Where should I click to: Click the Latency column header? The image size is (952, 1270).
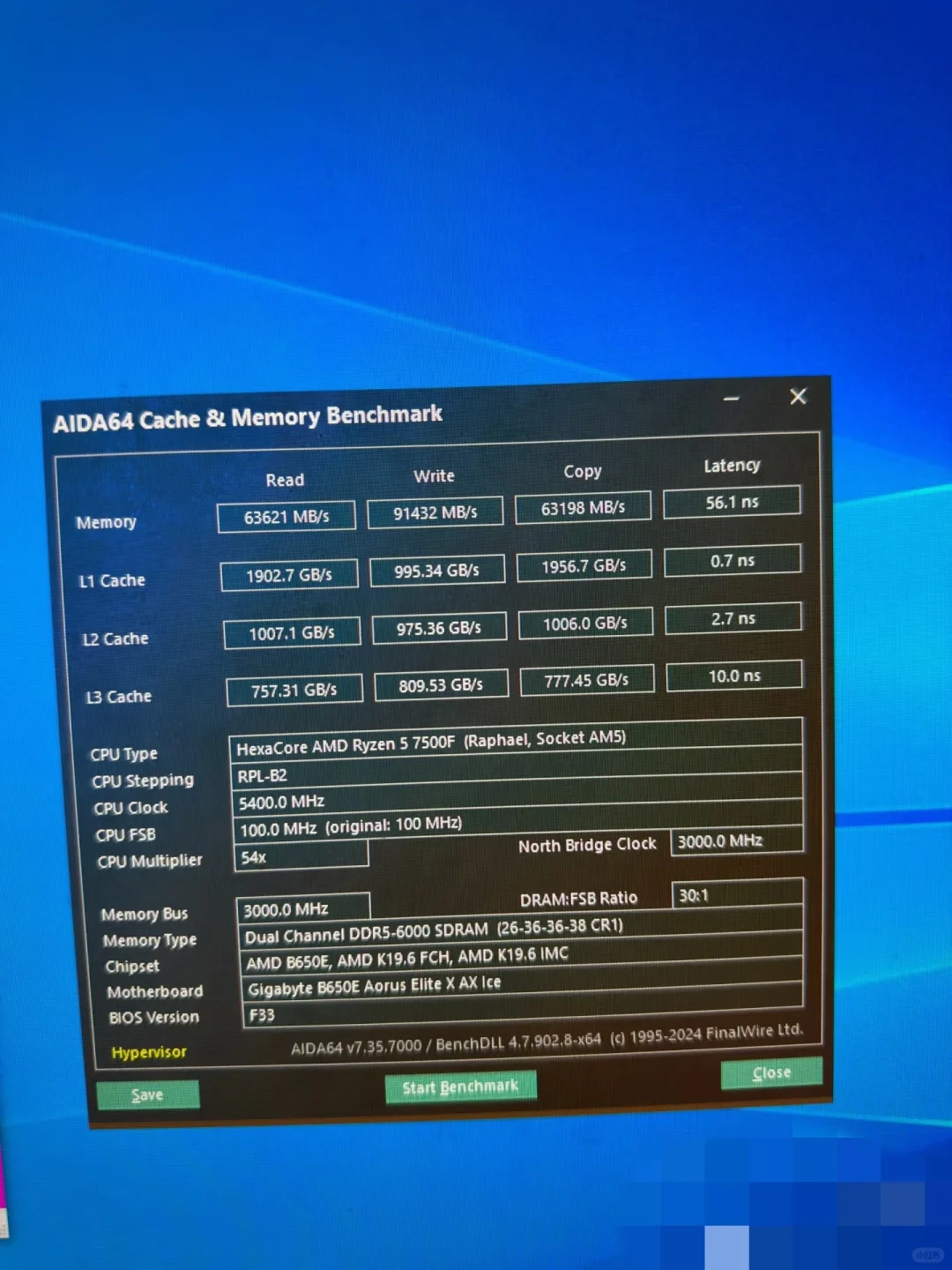(x=732, y=466)
